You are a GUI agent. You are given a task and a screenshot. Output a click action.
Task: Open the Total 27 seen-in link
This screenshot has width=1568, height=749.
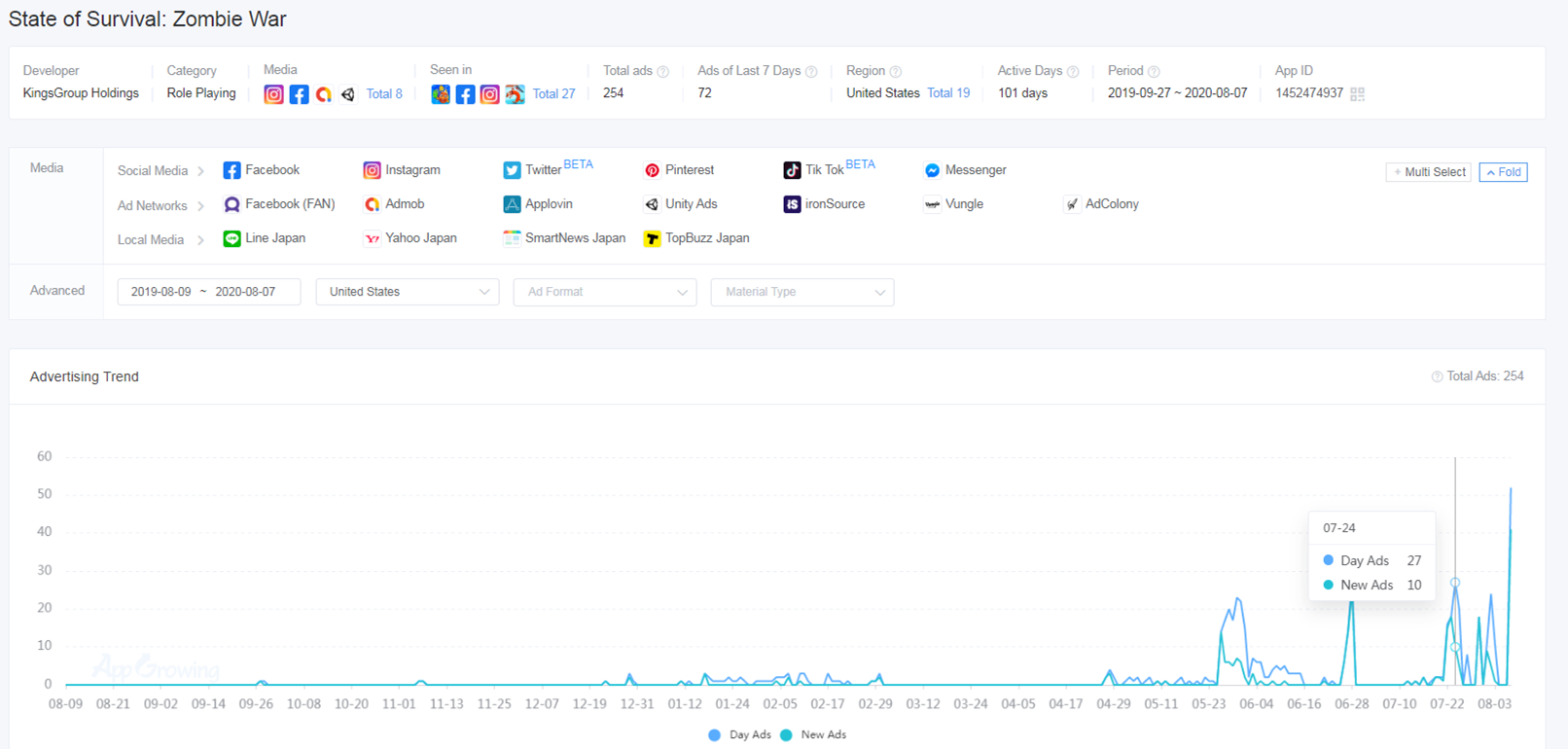point(553,94)
